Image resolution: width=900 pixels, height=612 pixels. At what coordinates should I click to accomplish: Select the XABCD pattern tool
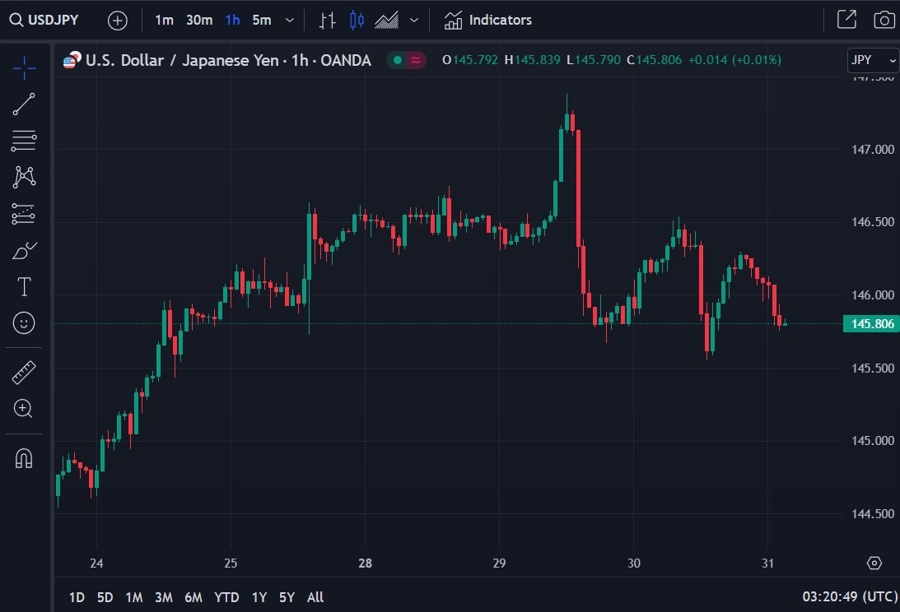point(24,177)
